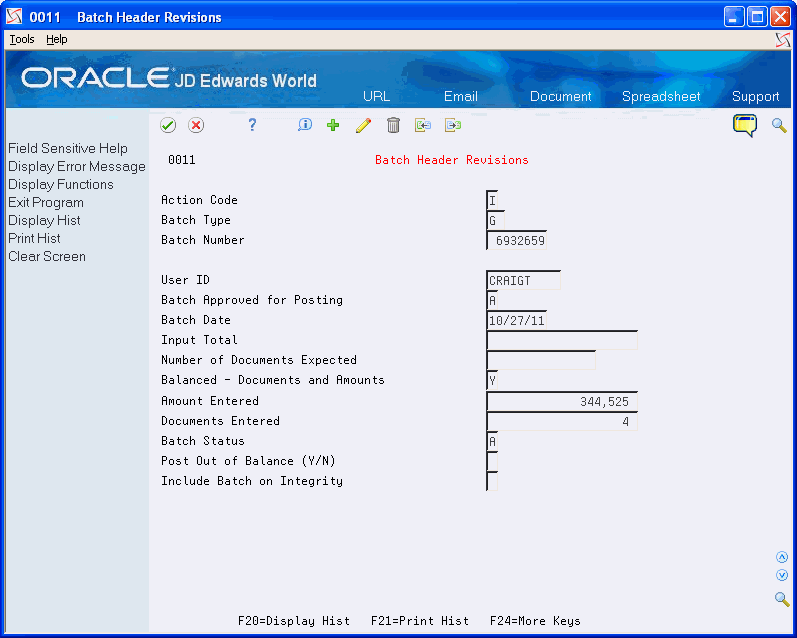Viewport: 797px width, 638px height.
Task: Select the Email tab link
Action: coord(461,96)
